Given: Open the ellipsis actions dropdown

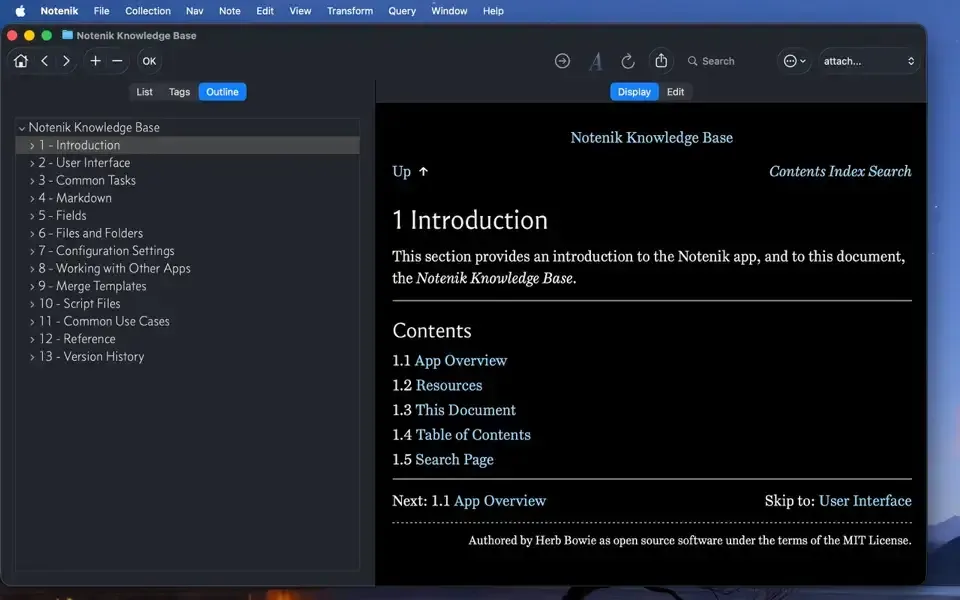Looking at the screenshot, I should point(795,61).
